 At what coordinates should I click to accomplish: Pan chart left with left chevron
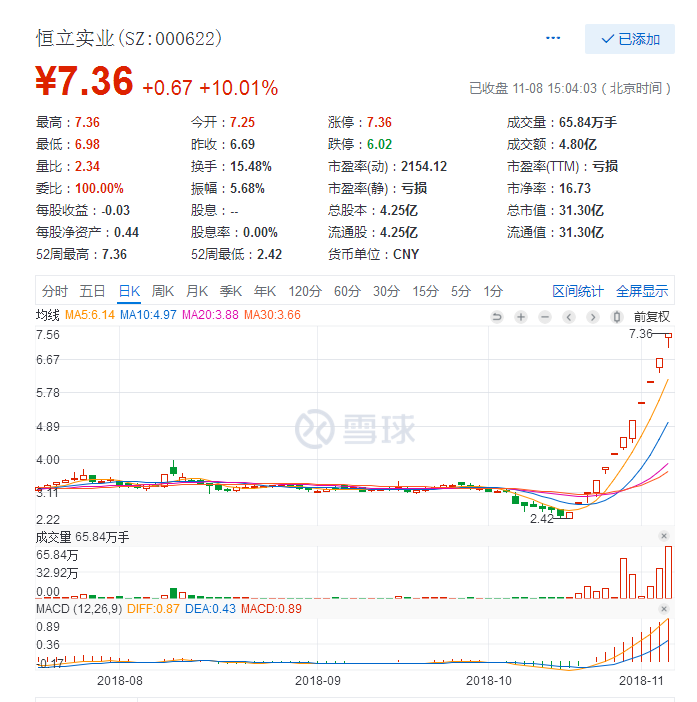[x=569, y=317]
